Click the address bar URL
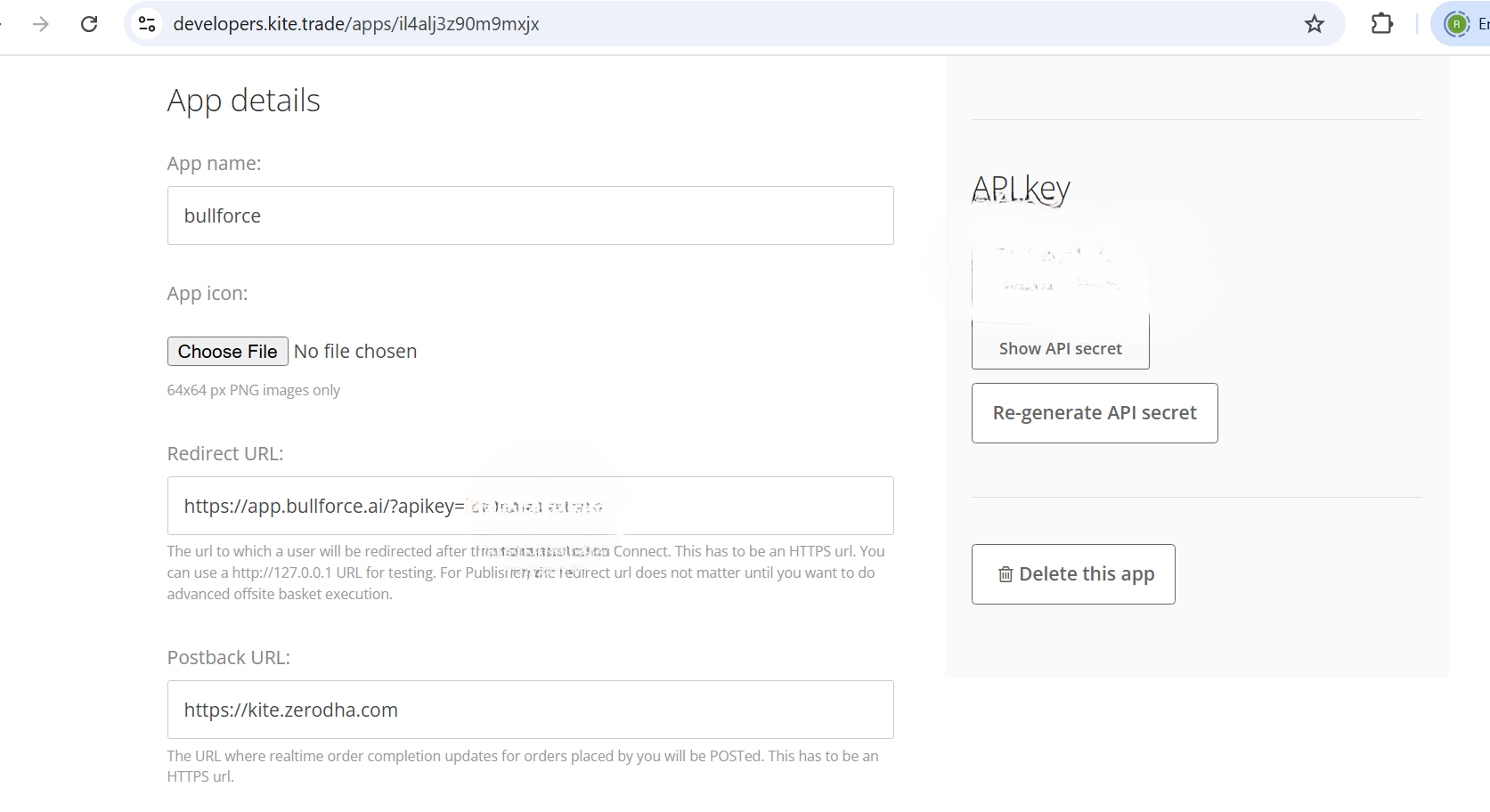The width and height of the screenshot is (1490, 812). (356, 24)
